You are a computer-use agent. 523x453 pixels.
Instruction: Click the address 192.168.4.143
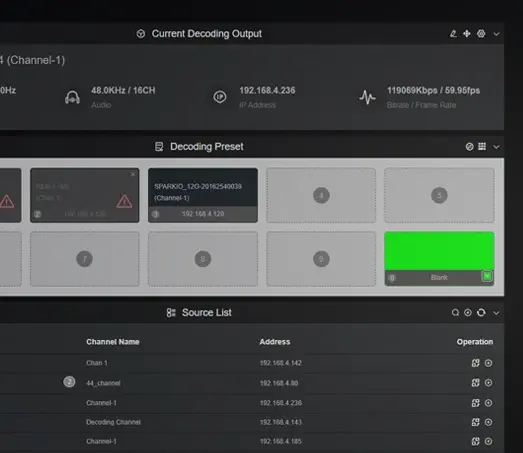pos(281,422)
